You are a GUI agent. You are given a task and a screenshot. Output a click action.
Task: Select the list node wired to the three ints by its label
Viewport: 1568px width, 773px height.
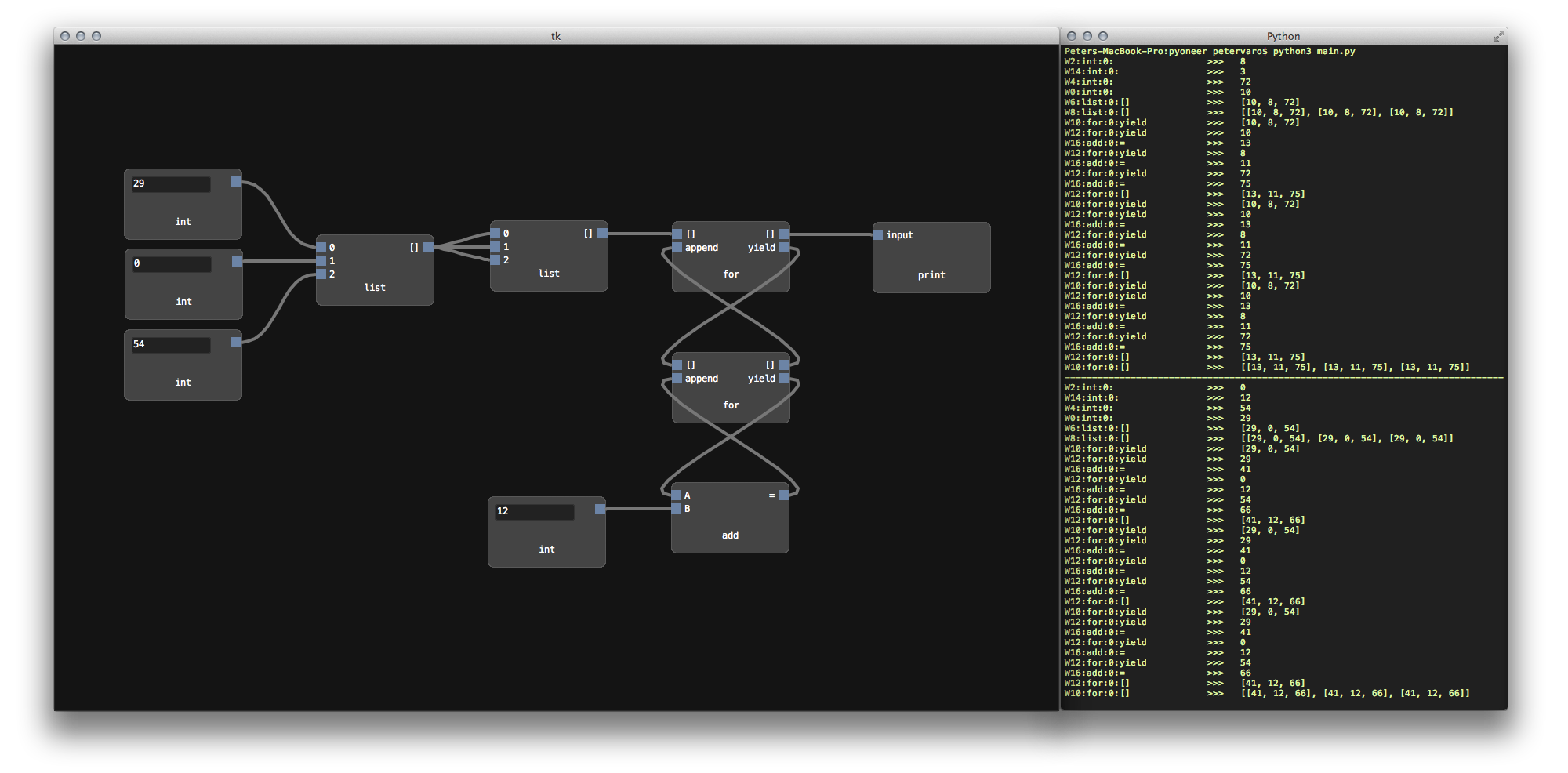click(375, 288)
